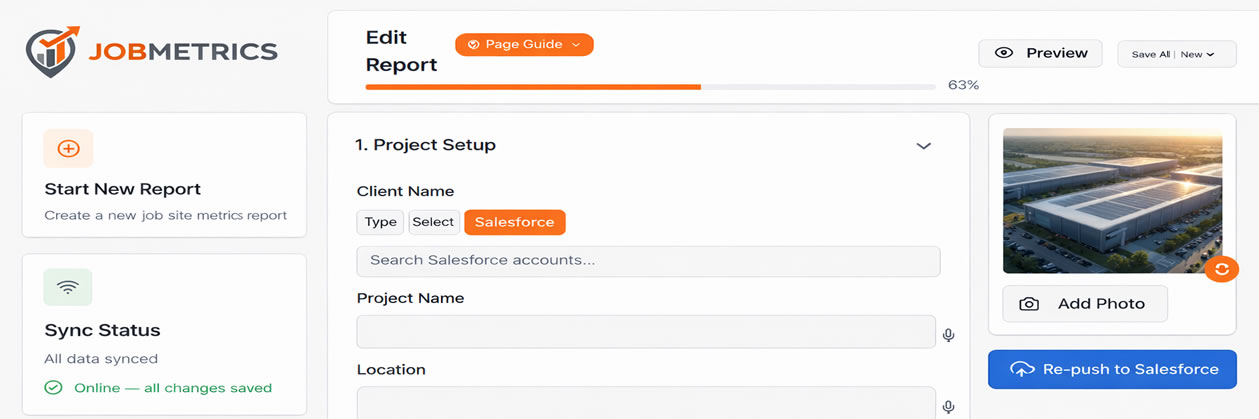Switch Client Name mode to Type
The height and width of the screenshot is (419, 1259).
click(380, 222)
